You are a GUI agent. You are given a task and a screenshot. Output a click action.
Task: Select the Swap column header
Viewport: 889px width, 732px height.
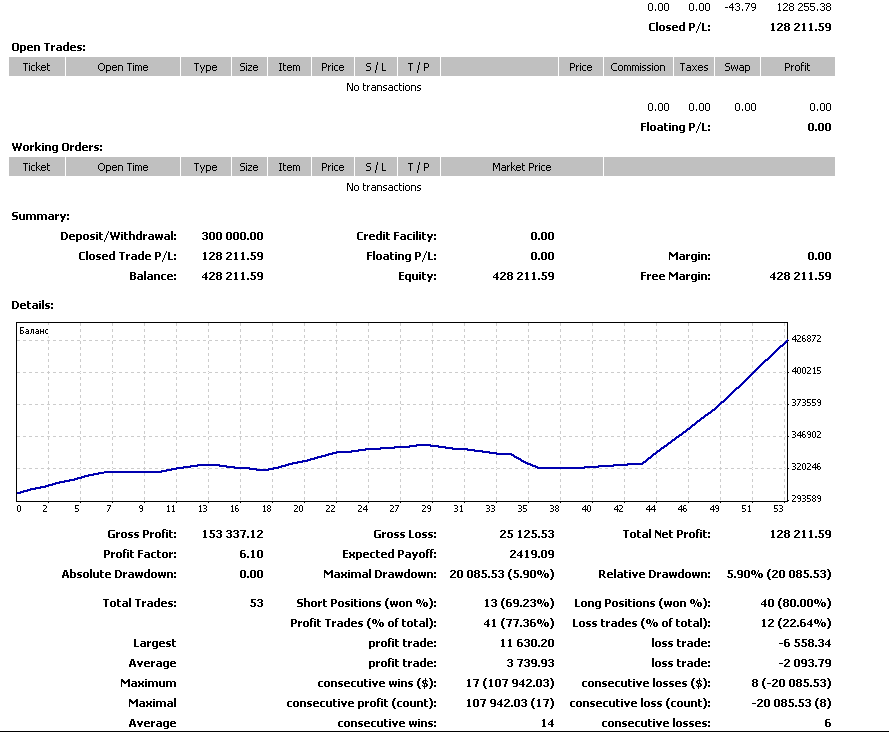coord(737,67)
